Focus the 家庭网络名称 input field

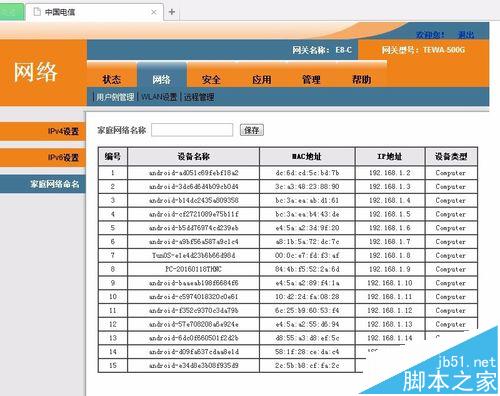tap(192, 130)
